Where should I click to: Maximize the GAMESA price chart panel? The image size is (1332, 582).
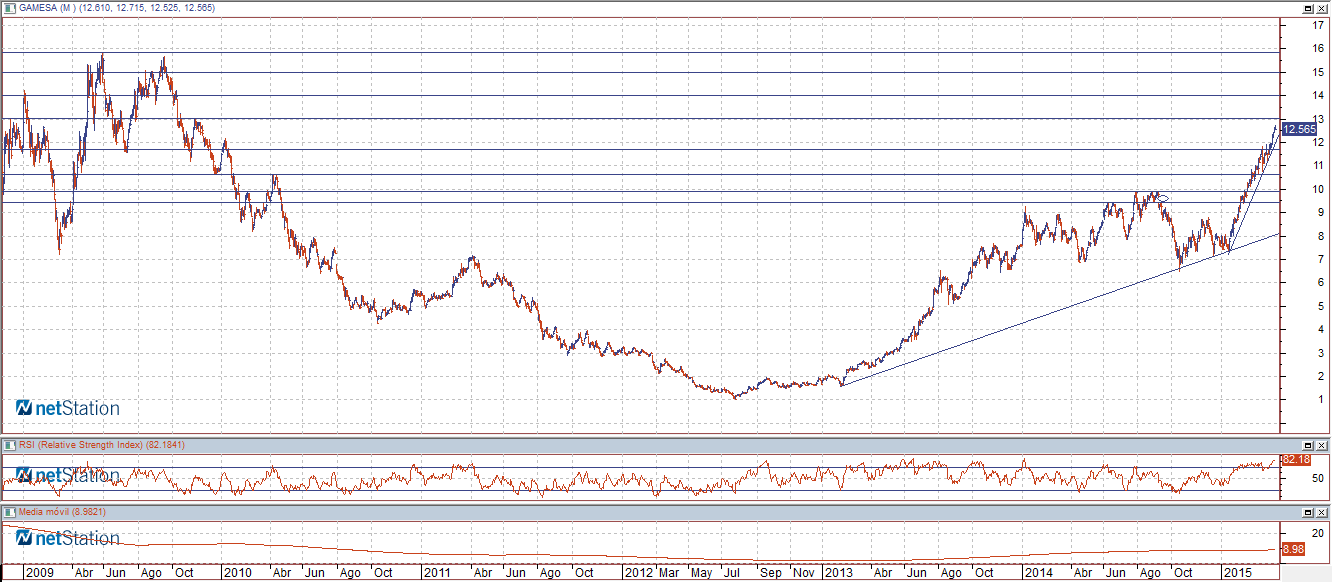pos(1307,8)
